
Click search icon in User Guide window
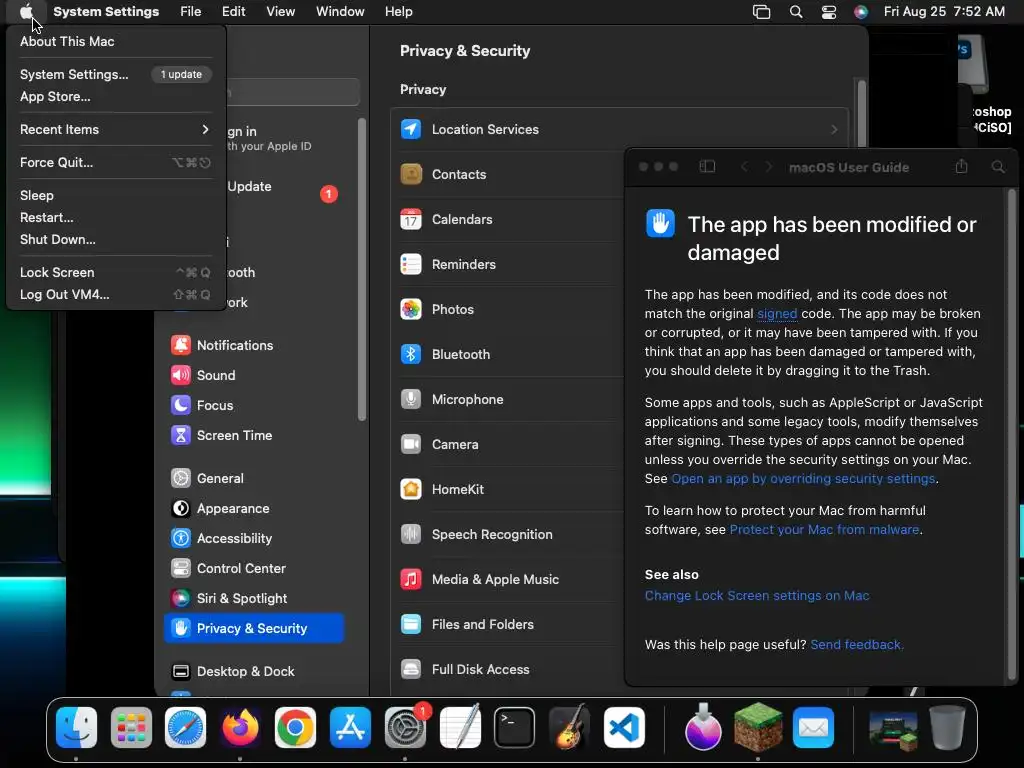point(998,167)
